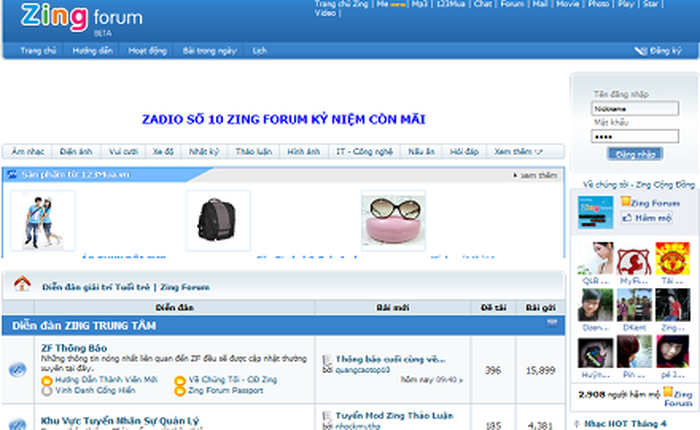
Task: Select the IT - Công nghệ category tab
Action: coord(364,152)
